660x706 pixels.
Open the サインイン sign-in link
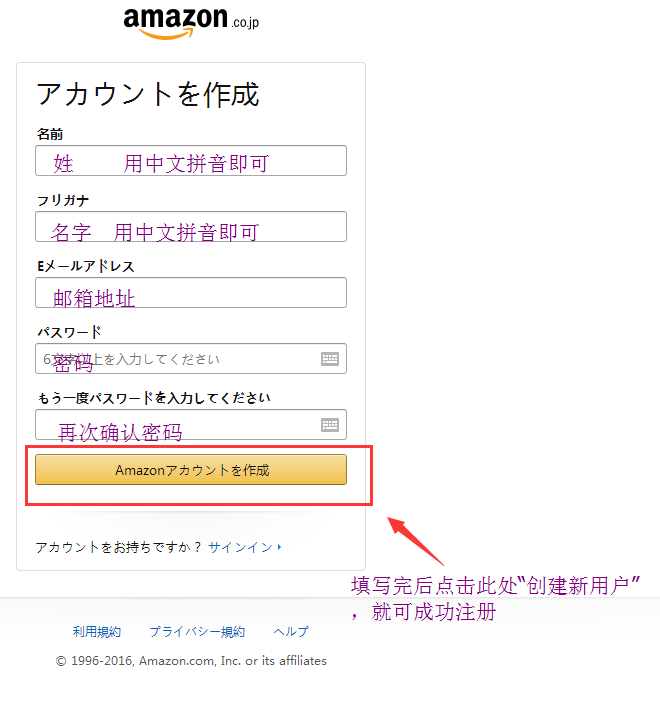coord(240,547)
